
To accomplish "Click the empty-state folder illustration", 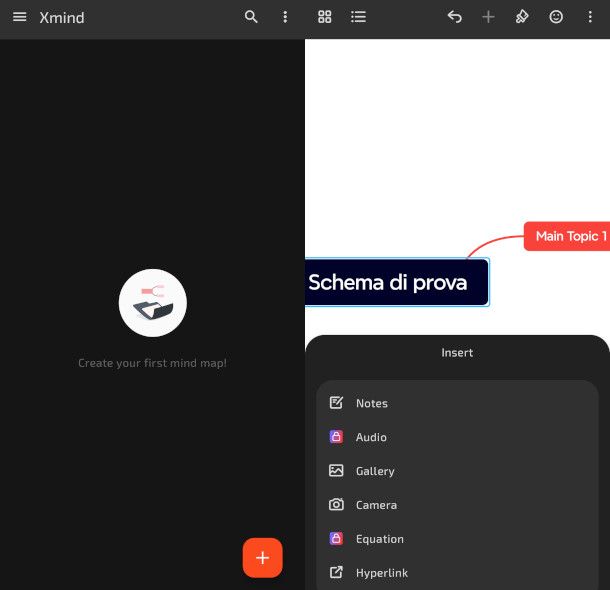I will pos(153,303).
